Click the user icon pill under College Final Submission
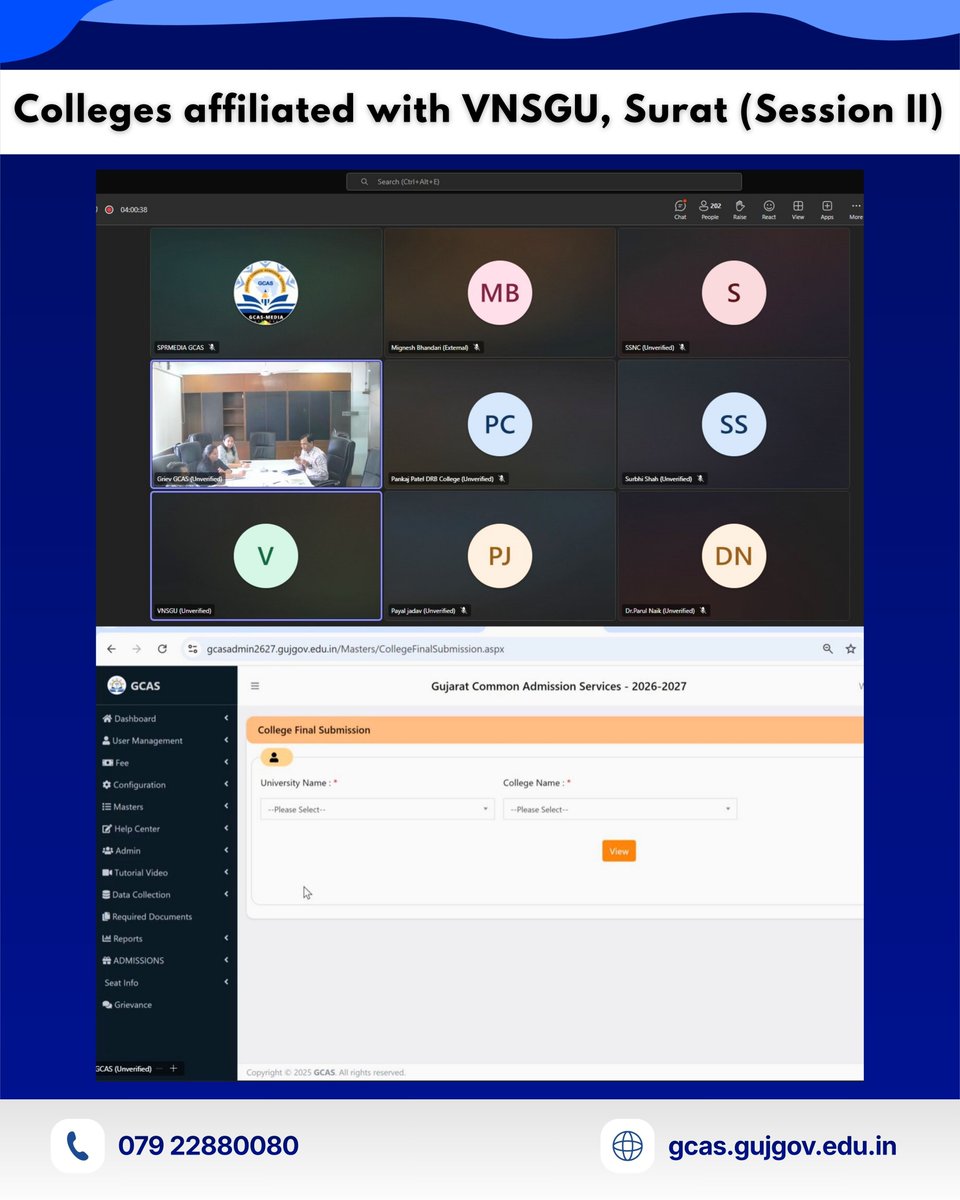 point(276,757)
